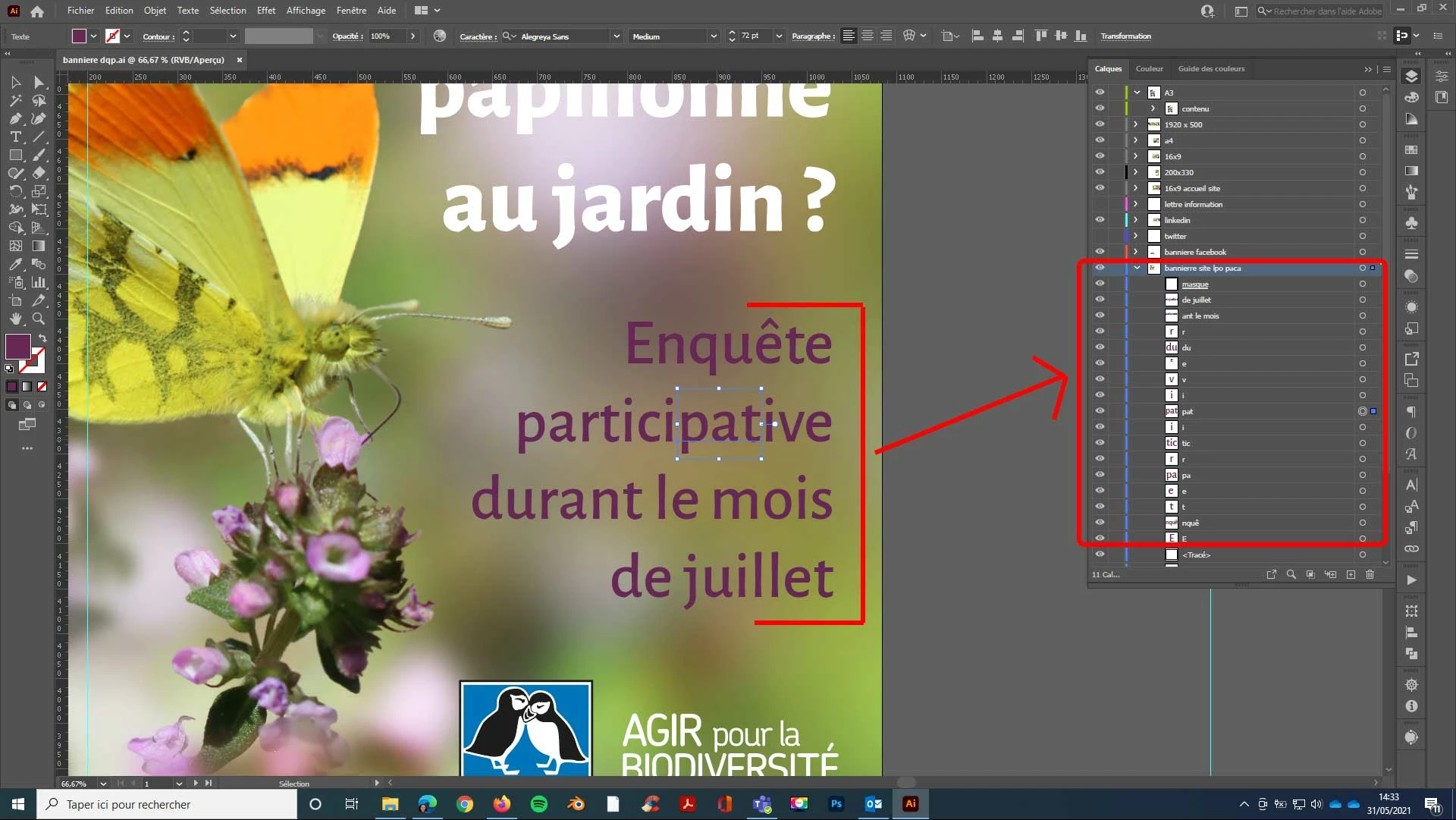Collapse the bannierre site lpo paca layer
The width and height of the screenshot is (1456, 820).
(x=1137, y=268)
